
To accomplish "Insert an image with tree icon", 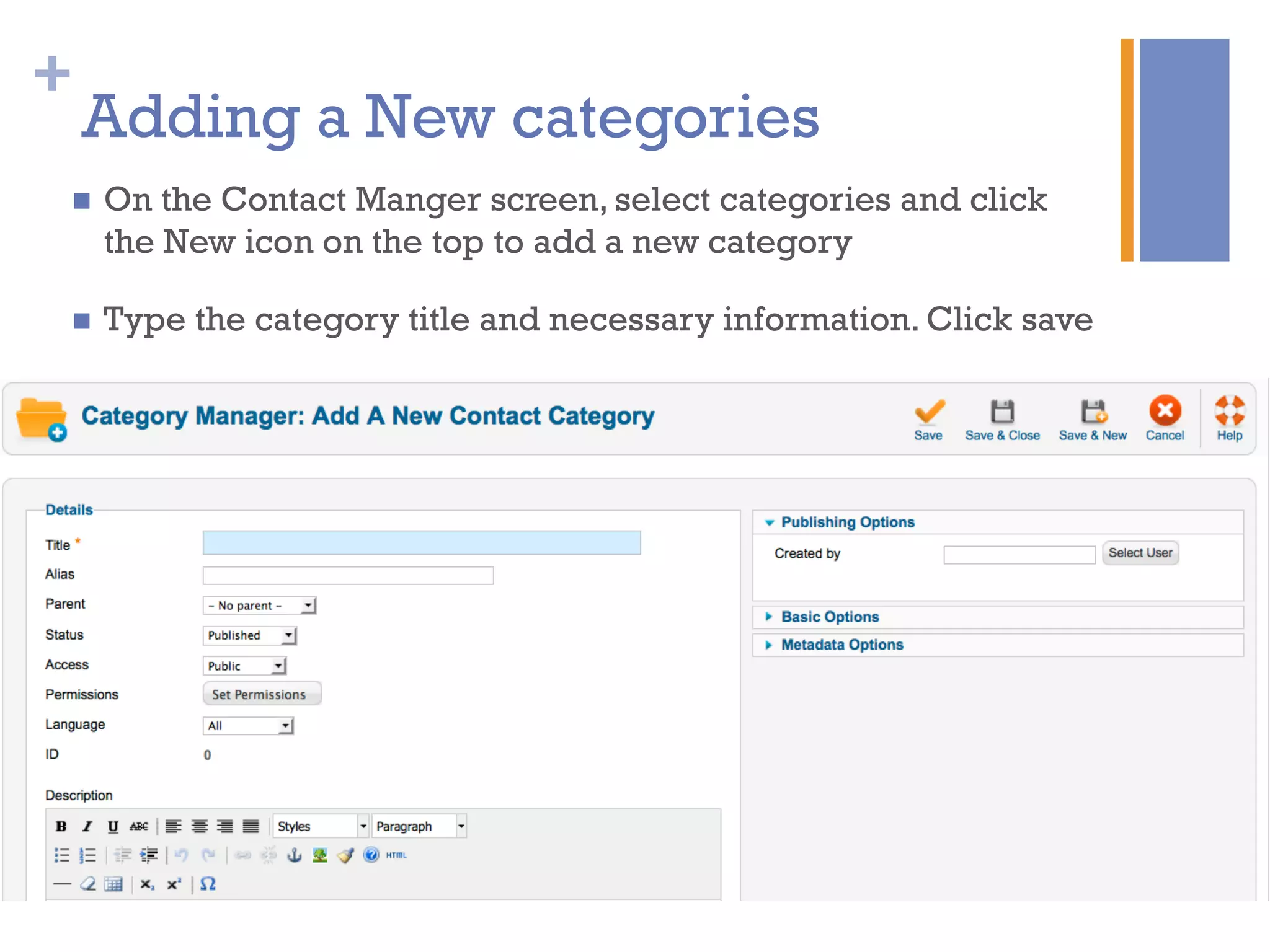I will coord(319,855).
